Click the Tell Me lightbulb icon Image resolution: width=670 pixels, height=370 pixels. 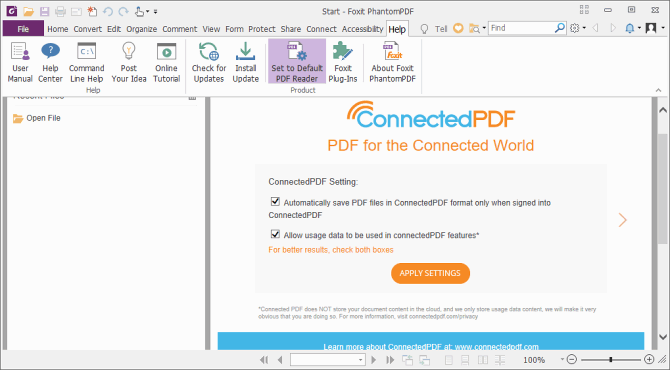coord(424,29)
